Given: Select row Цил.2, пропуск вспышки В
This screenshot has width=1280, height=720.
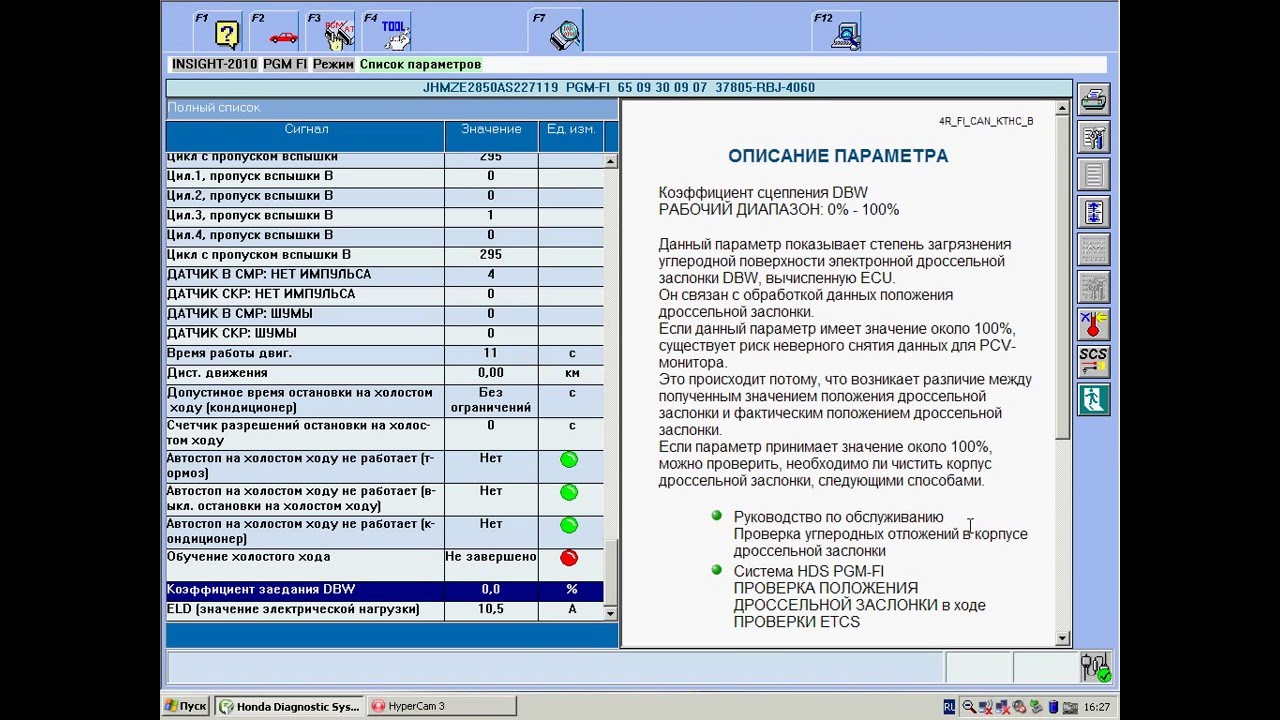Looking at the screenshot, I should click(x=385, y=196).
